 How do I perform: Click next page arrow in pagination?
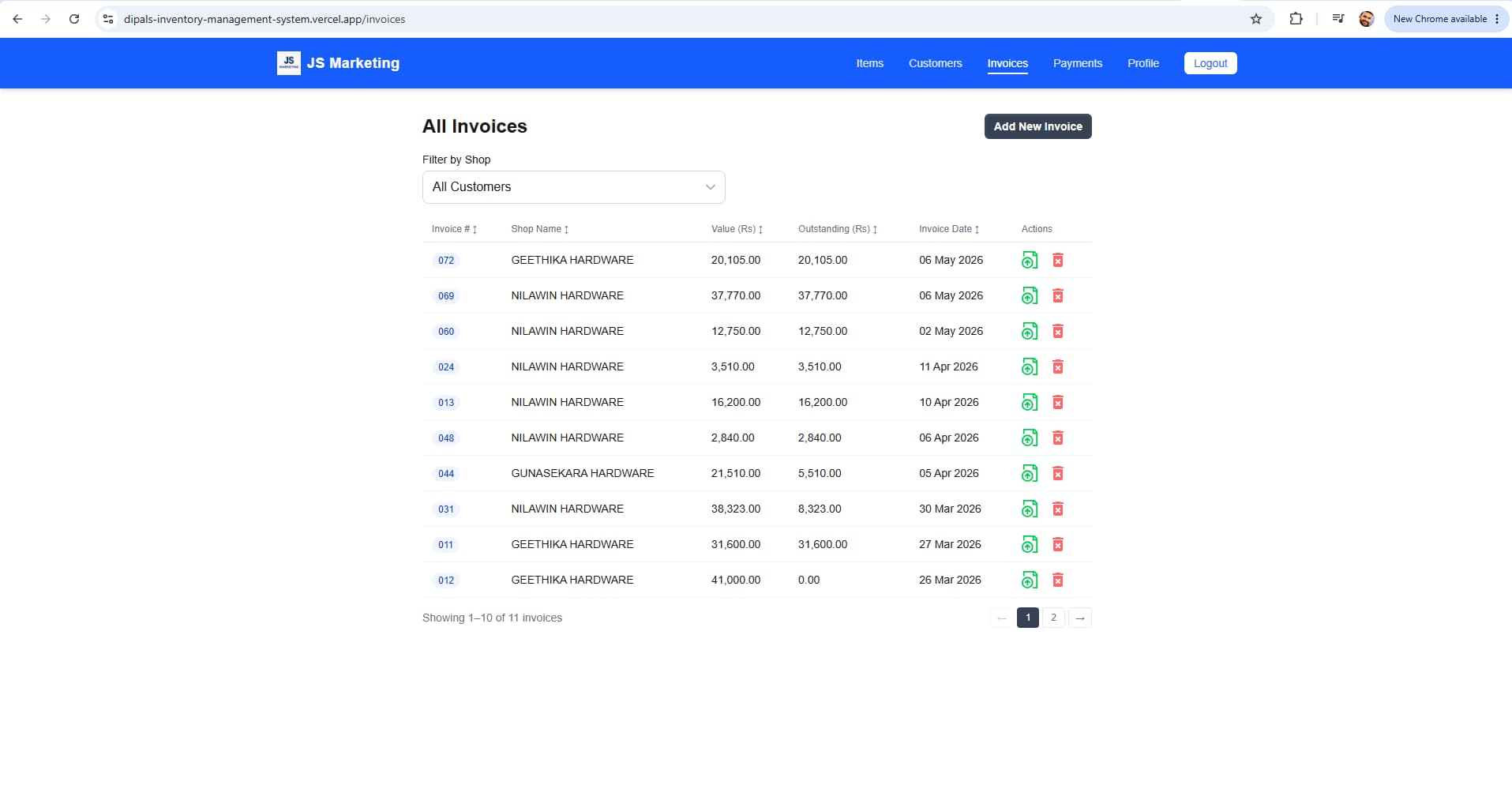pyautogui.click(x=1079, y=618)
